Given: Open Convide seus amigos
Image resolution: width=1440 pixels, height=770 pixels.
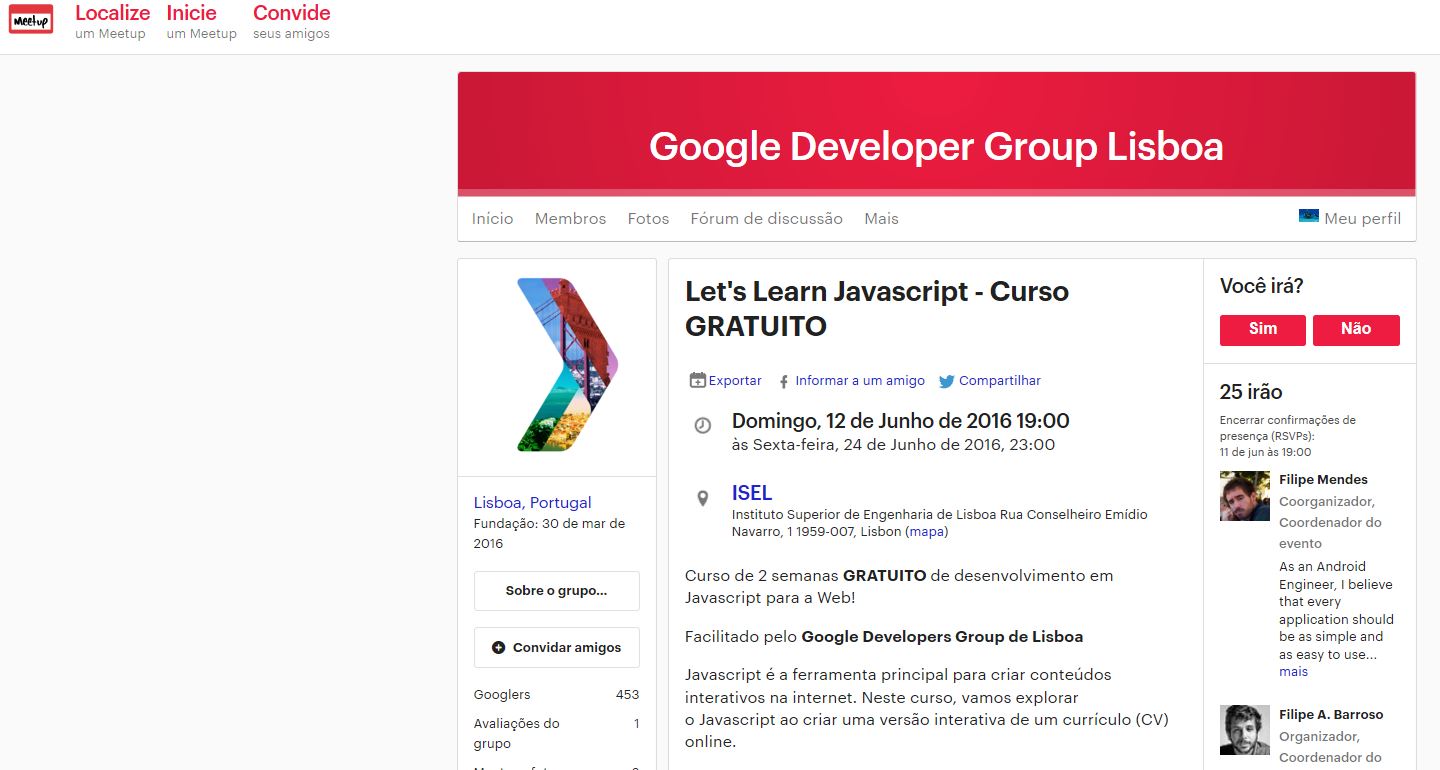Looking at the screenshot, I should click(292, 22).
